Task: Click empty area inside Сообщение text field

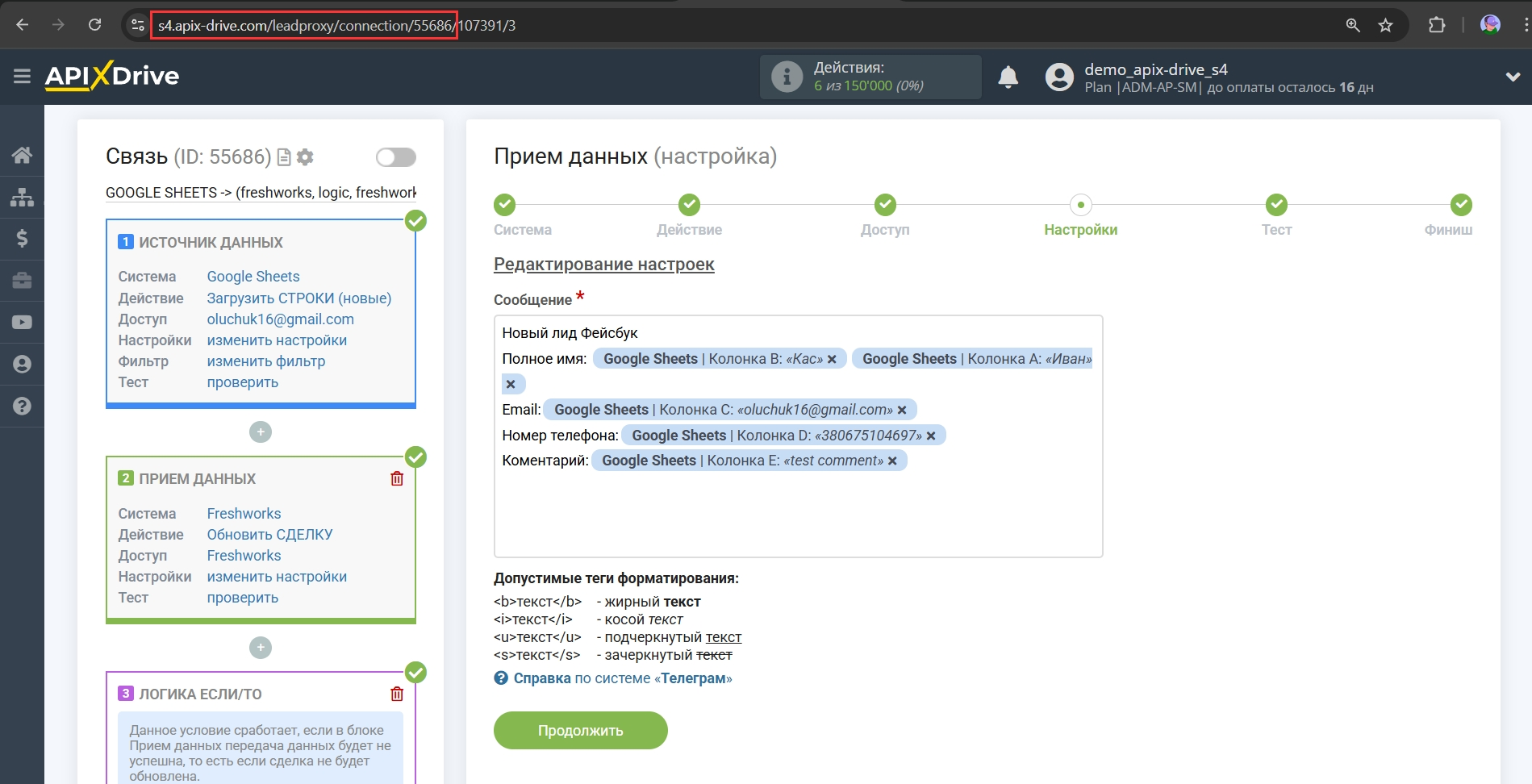Action: point(797,516)
